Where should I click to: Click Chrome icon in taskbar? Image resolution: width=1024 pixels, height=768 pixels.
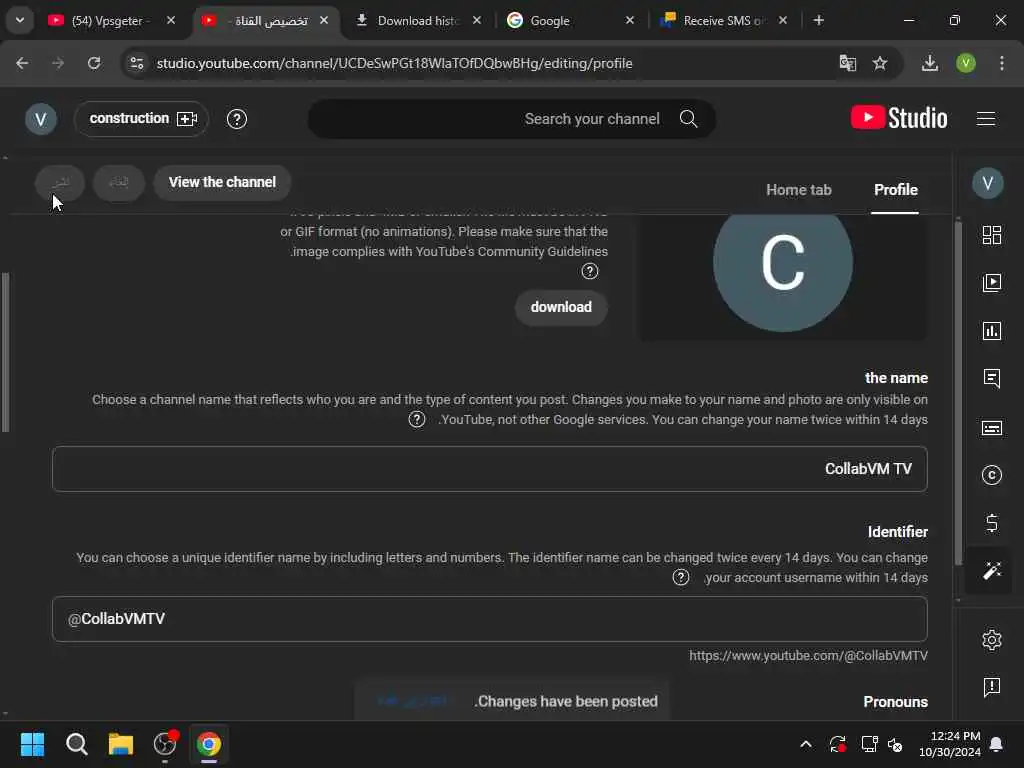(209, 744)
